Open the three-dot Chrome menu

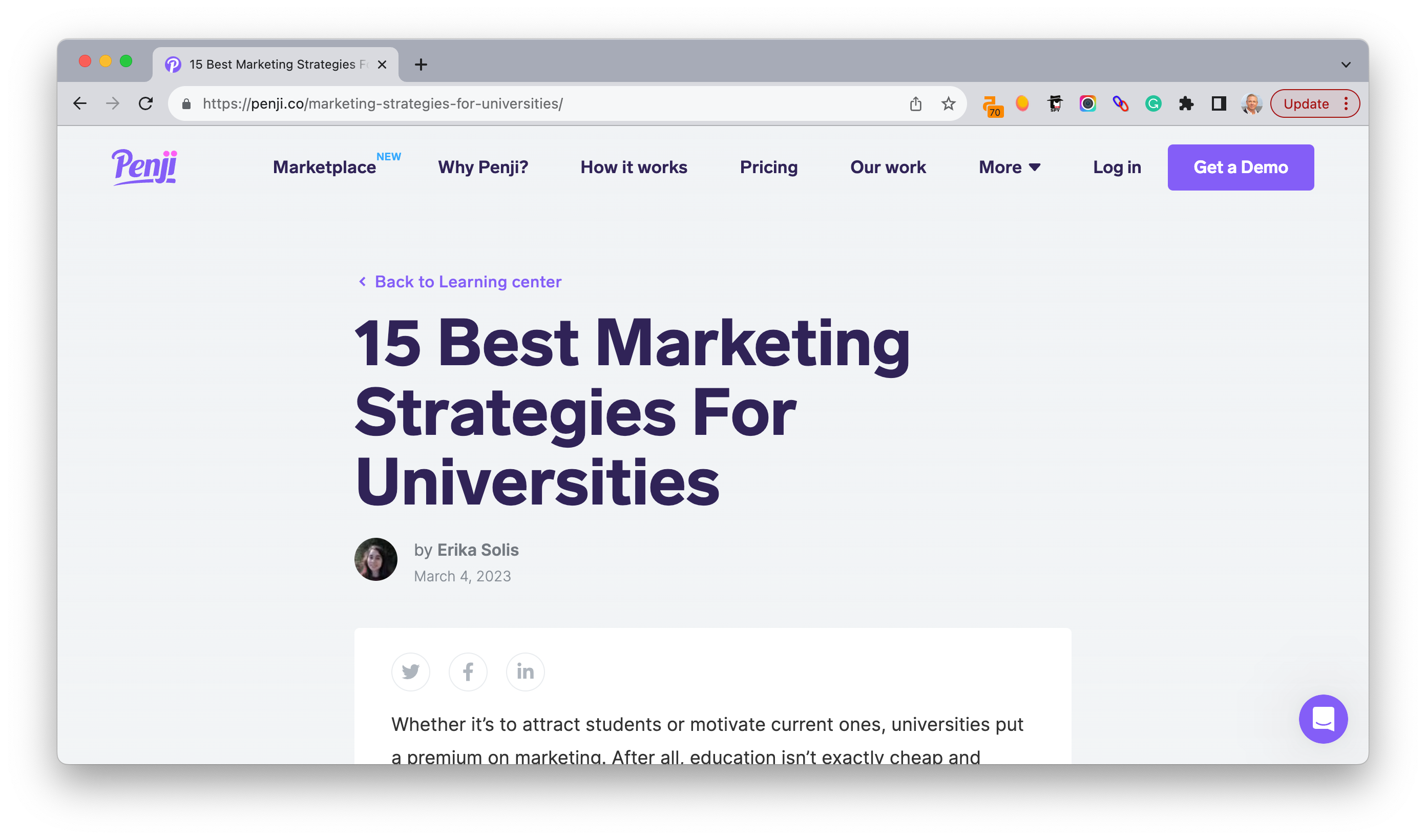(x=1346, y=103)
